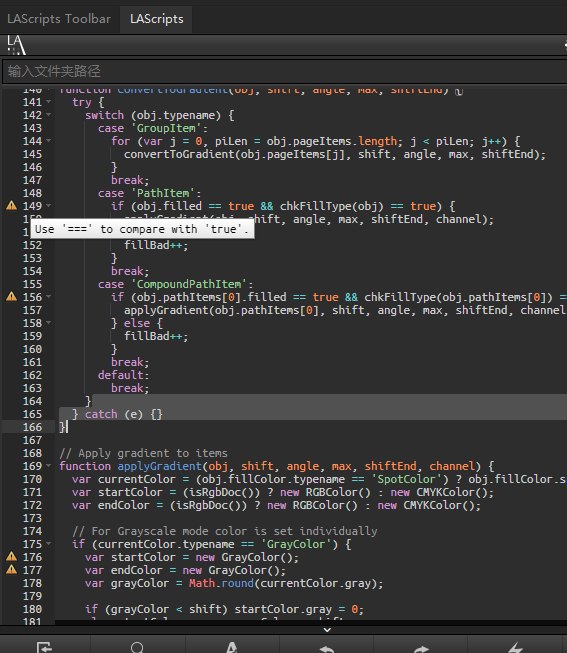Run script with lightning bolt icon
Screen dimensions: 567x653
[x=515, y=648]
